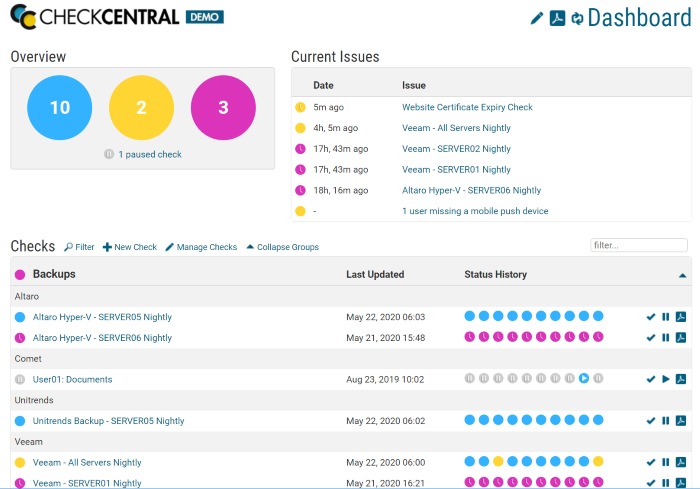Click the Filter link beside Checks

coord(79,247)
